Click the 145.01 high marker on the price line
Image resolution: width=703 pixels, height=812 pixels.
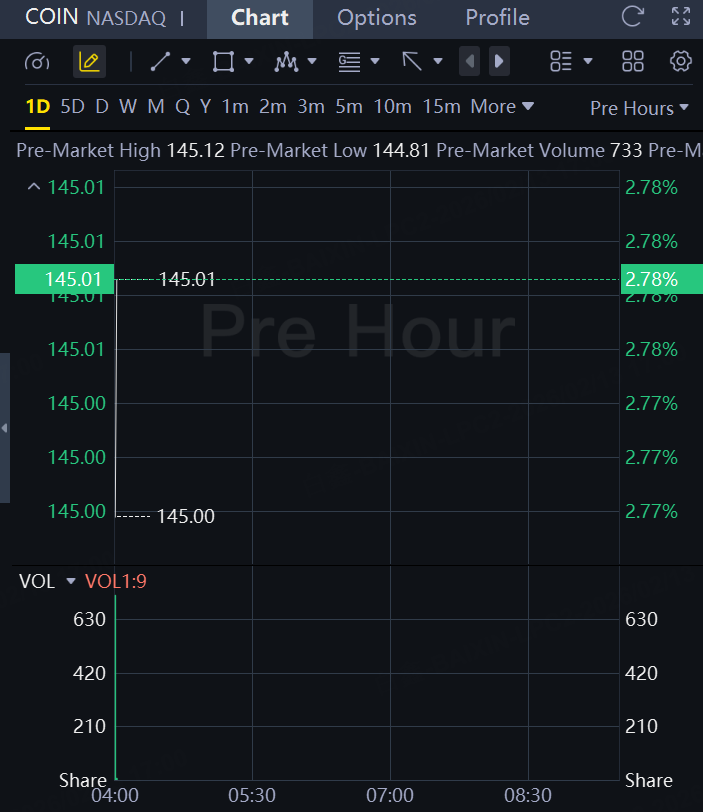(x=187, y=280)
